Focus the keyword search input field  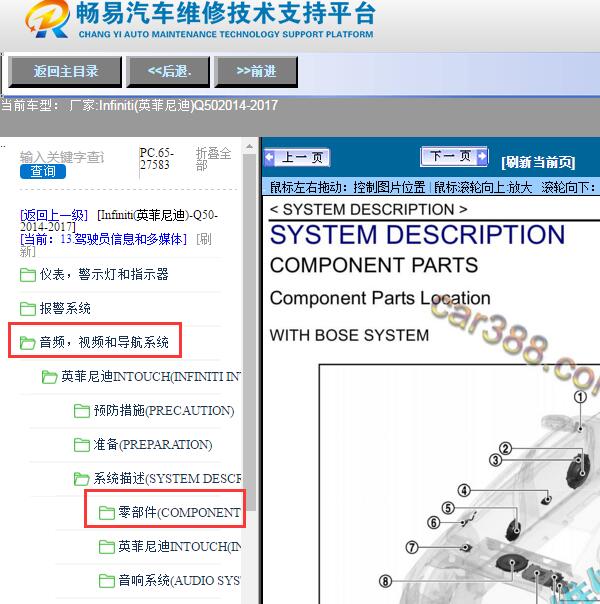point(62,157)
